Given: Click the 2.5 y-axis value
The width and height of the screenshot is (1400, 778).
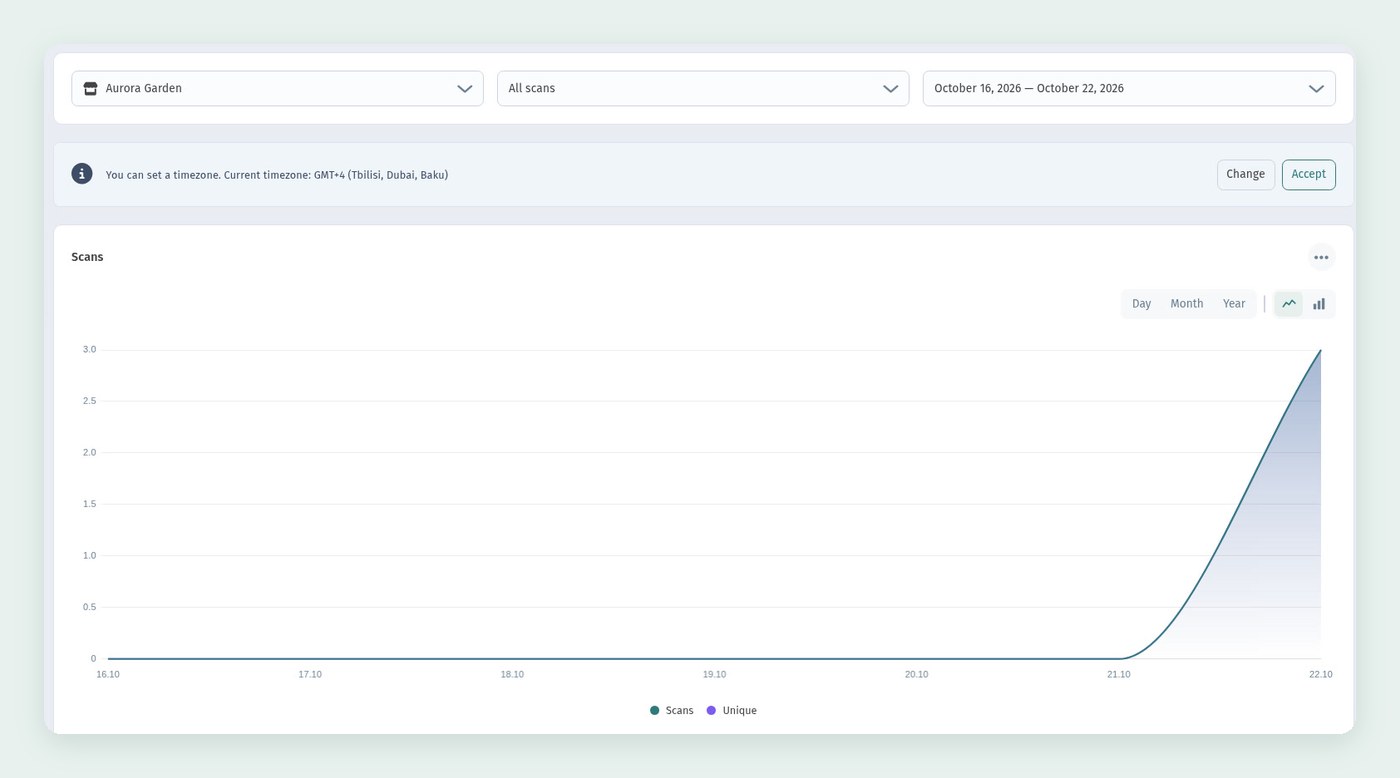Looking at the screenshot, I should [x=90, y=401].
